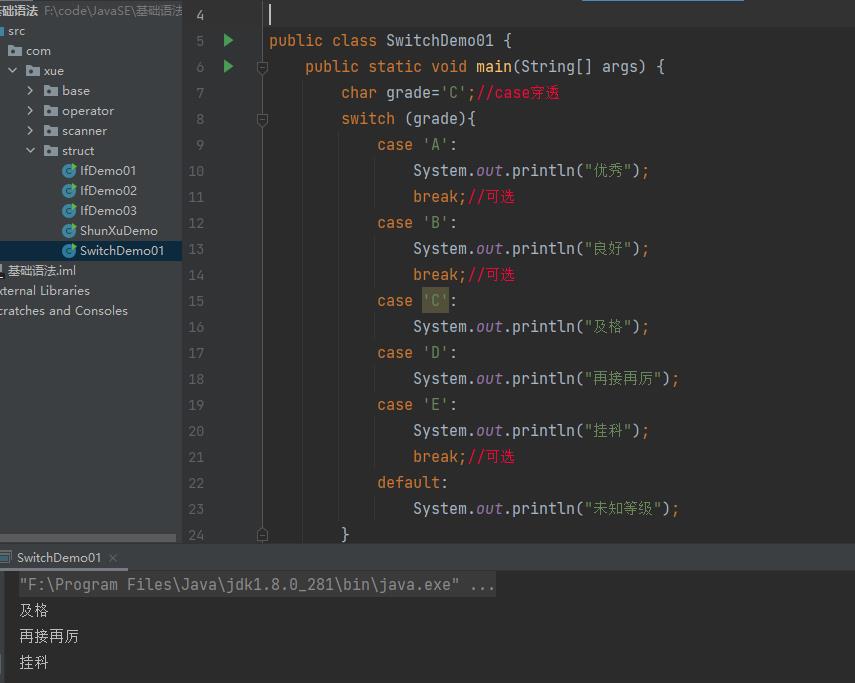The width and height of the screenshot is (855, 683).
Task: Click the com package folder icon
Action: [15, 51]
